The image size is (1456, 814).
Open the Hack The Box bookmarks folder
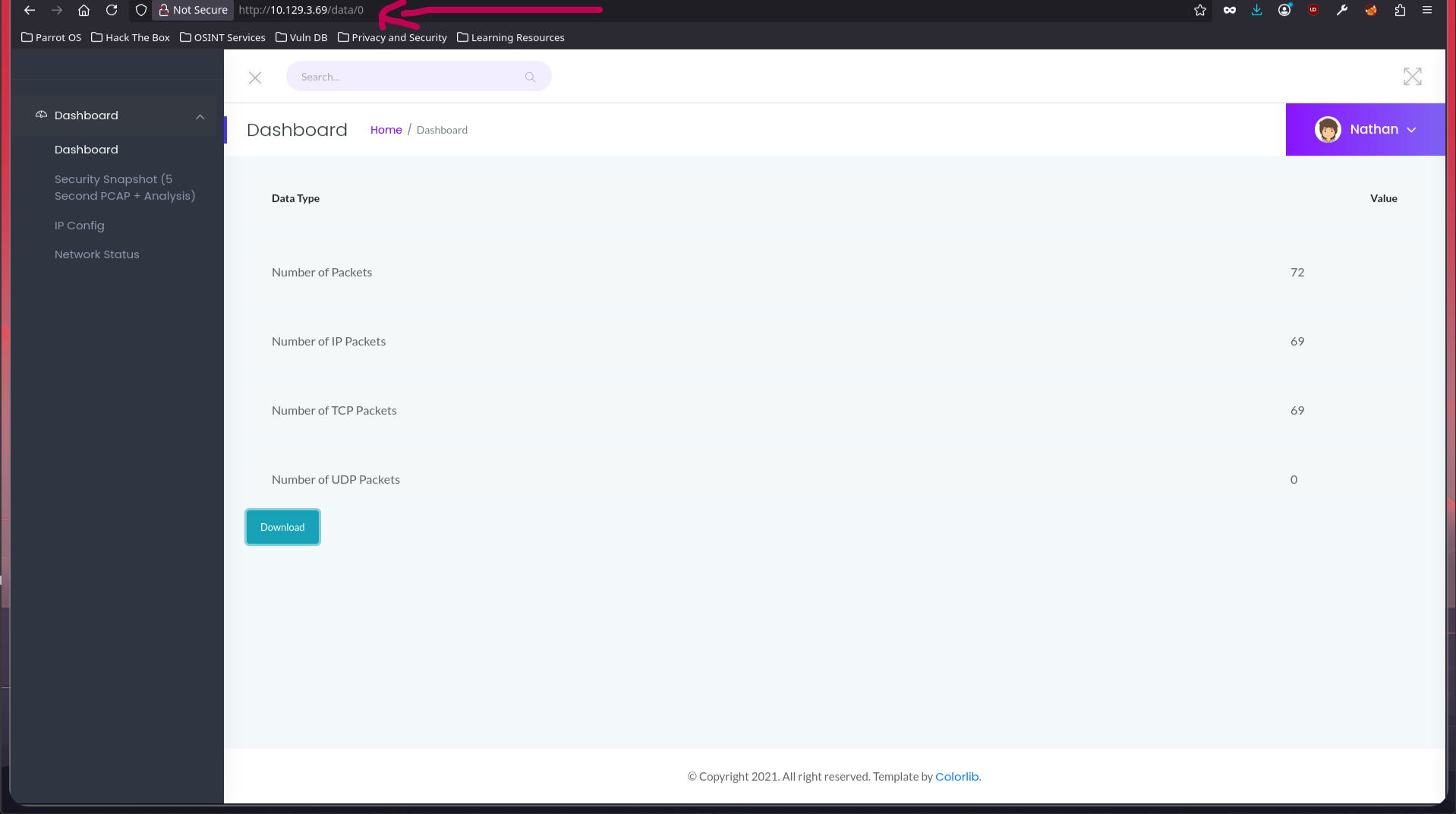[131, 37]
